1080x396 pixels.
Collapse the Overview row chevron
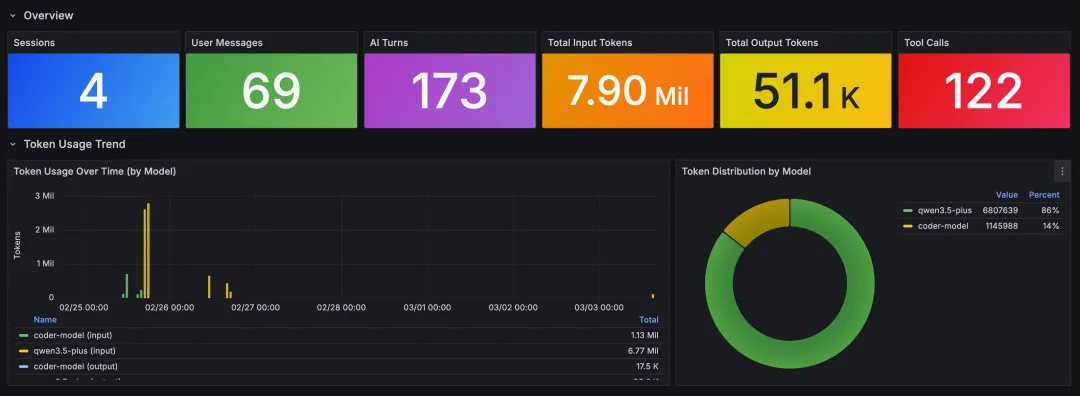coord(12,15)
